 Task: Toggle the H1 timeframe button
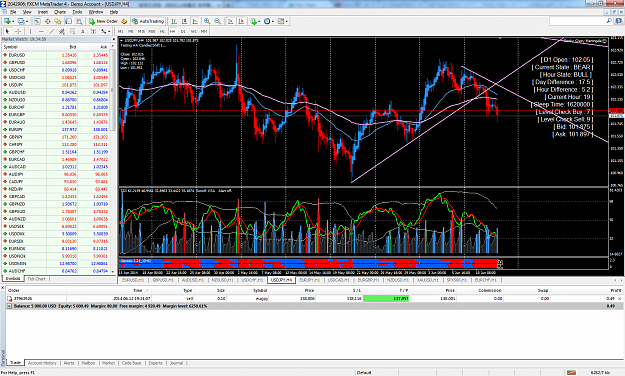click(x=162, y=31)
